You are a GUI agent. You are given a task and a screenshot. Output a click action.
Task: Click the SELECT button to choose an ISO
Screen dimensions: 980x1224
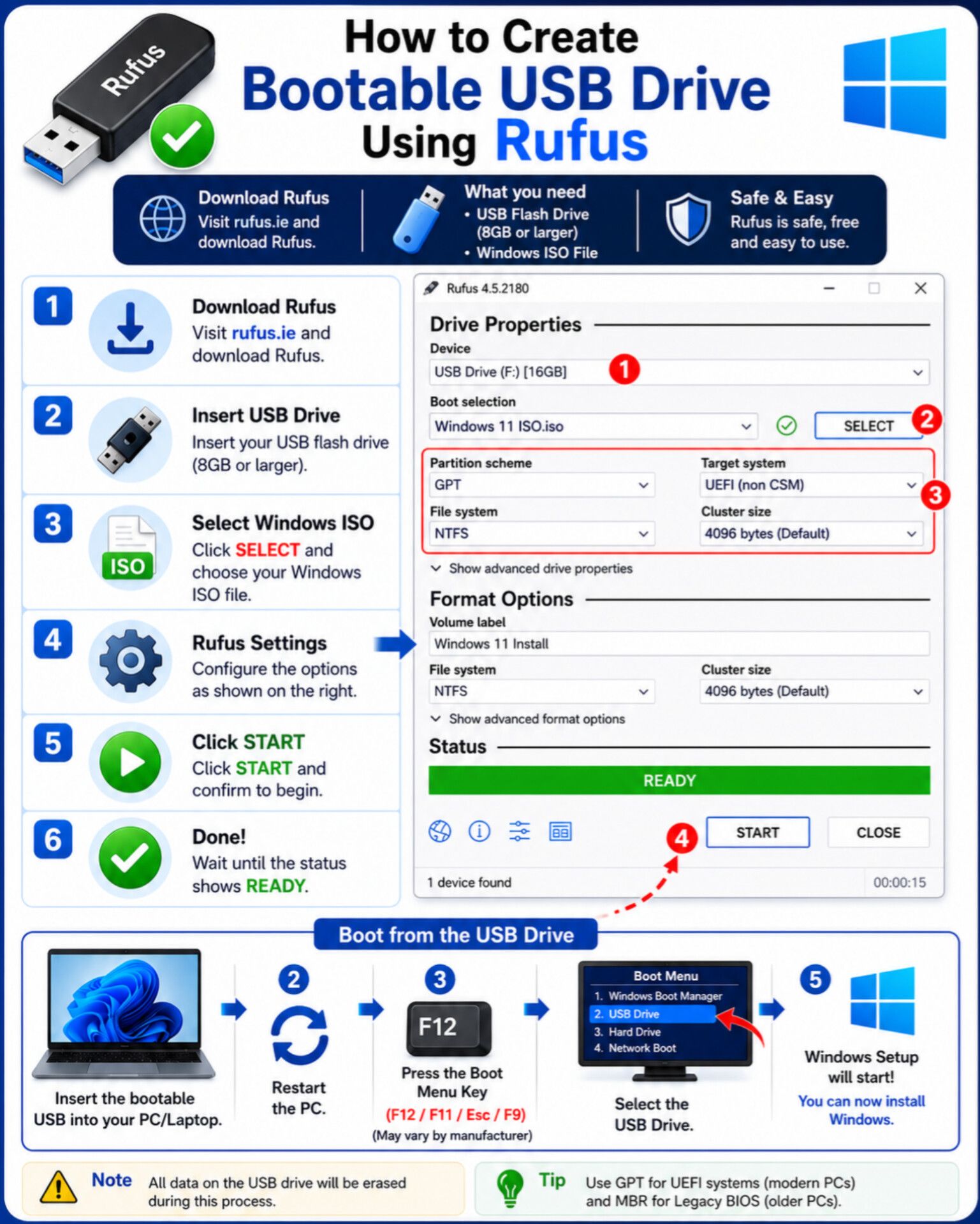point(868,426)
